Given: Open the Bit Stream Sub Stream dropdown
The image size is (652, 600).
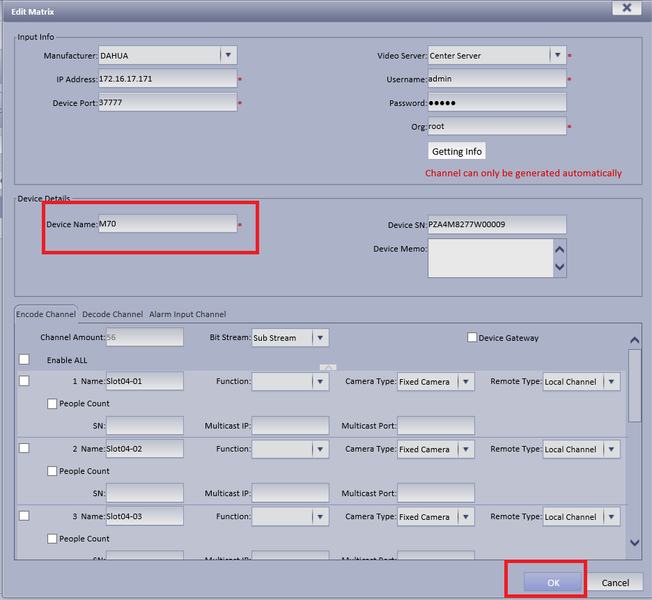Looking at the screenshot, I should click(320, 338).
